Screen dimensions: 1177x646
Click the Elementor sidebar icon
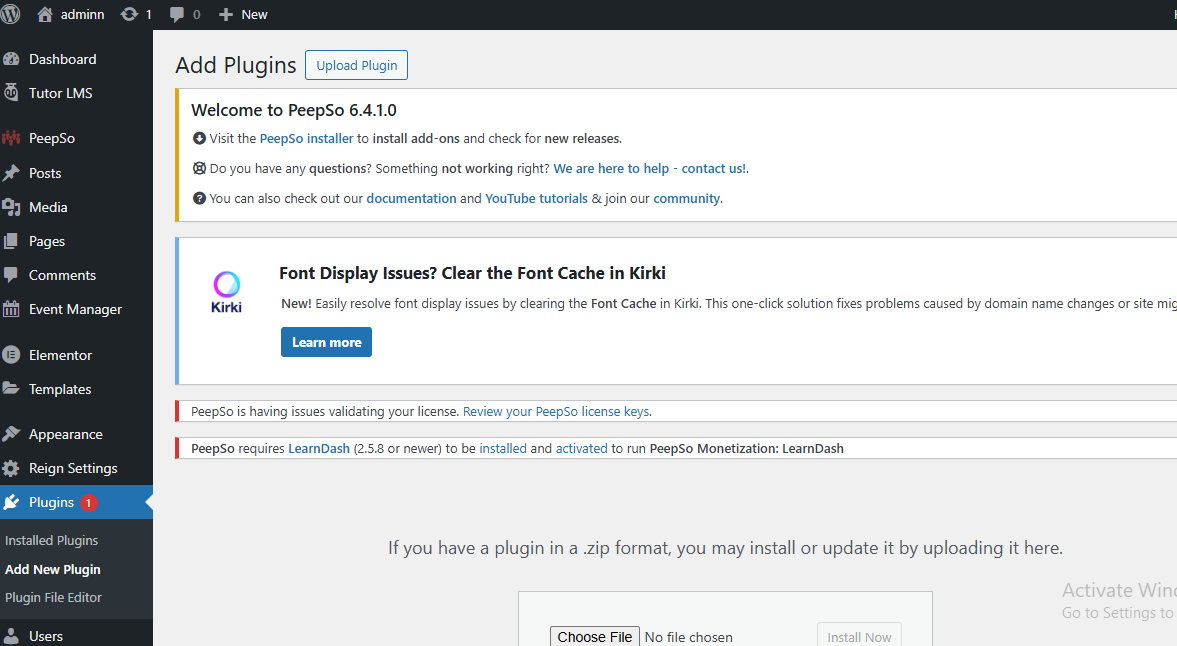coord(18,355)
